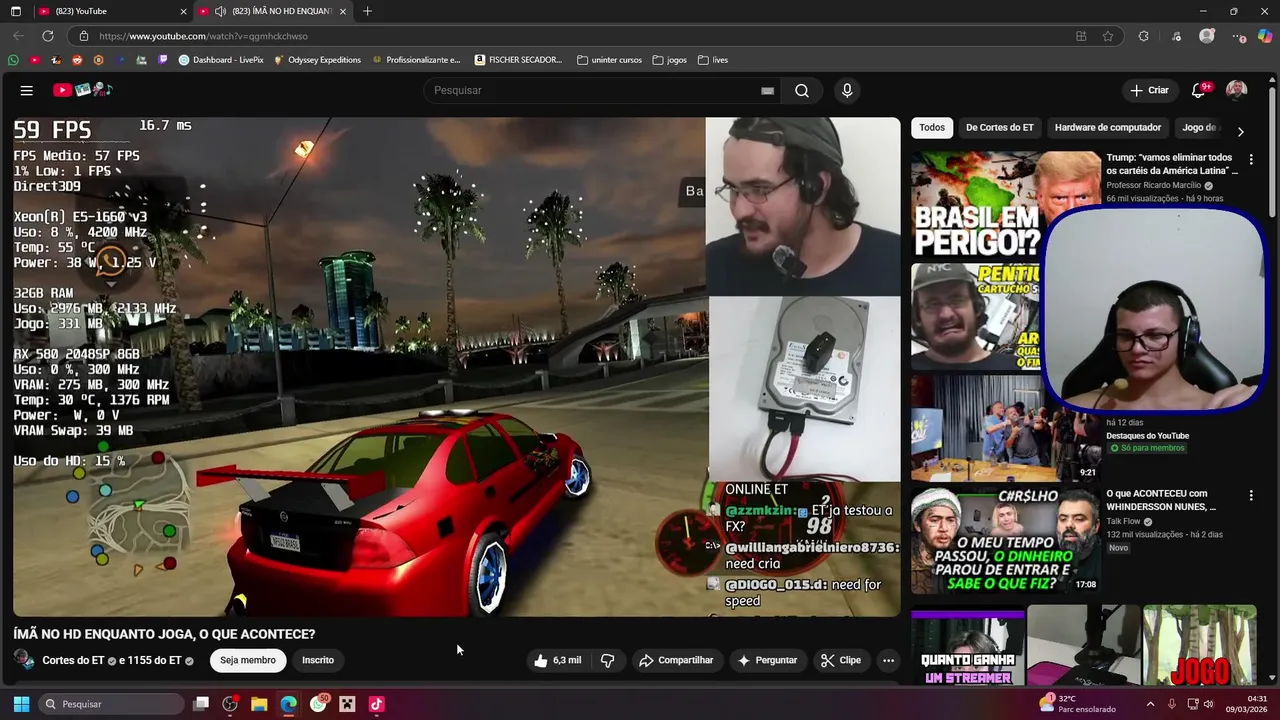Viewport: 1280px width, 720px height.
Task: Click the magnifier search button in YouTube
Action: [802, 90]
